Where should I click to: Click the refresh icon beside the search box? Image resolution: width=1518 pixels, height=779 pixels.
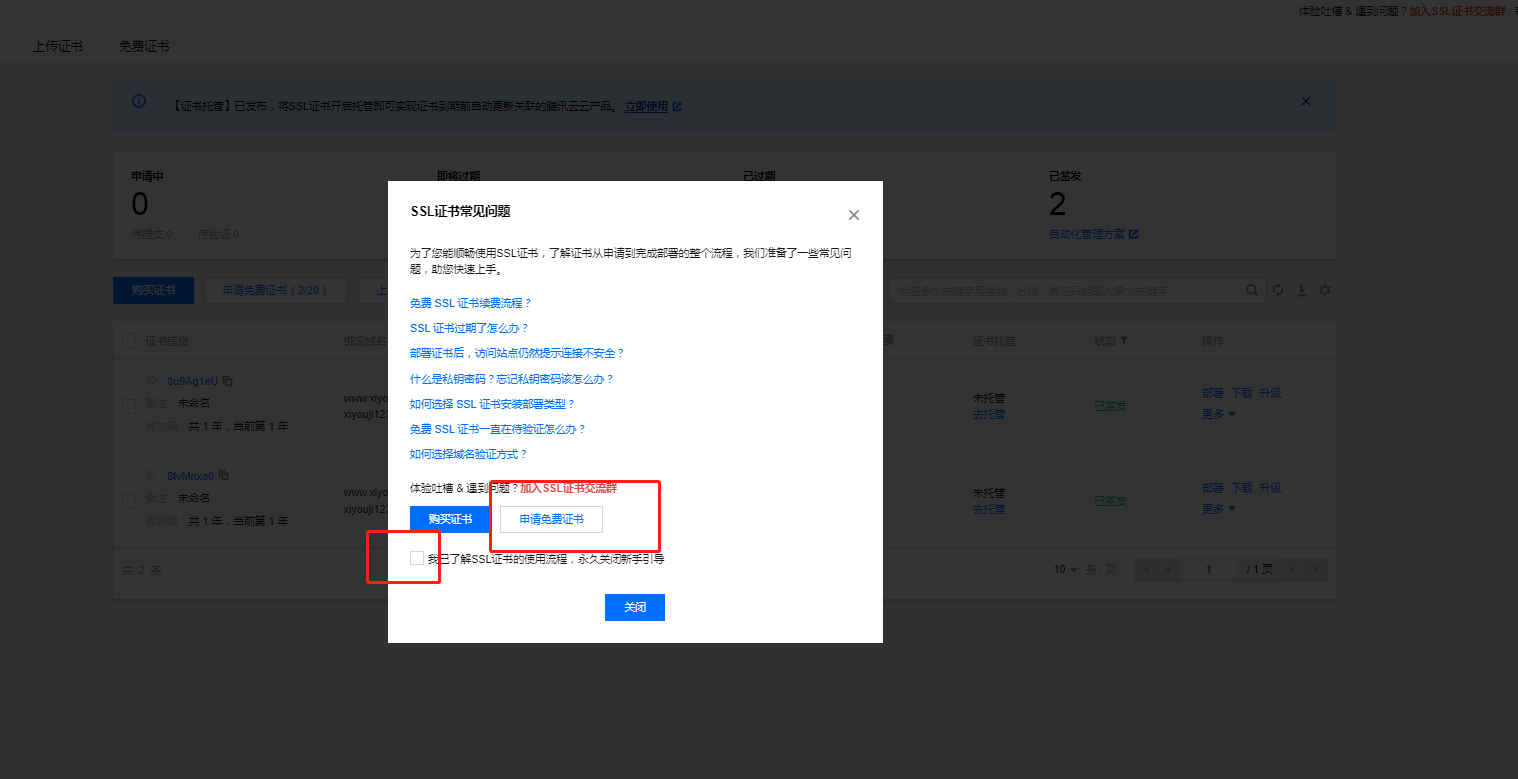coord(1277,291)
